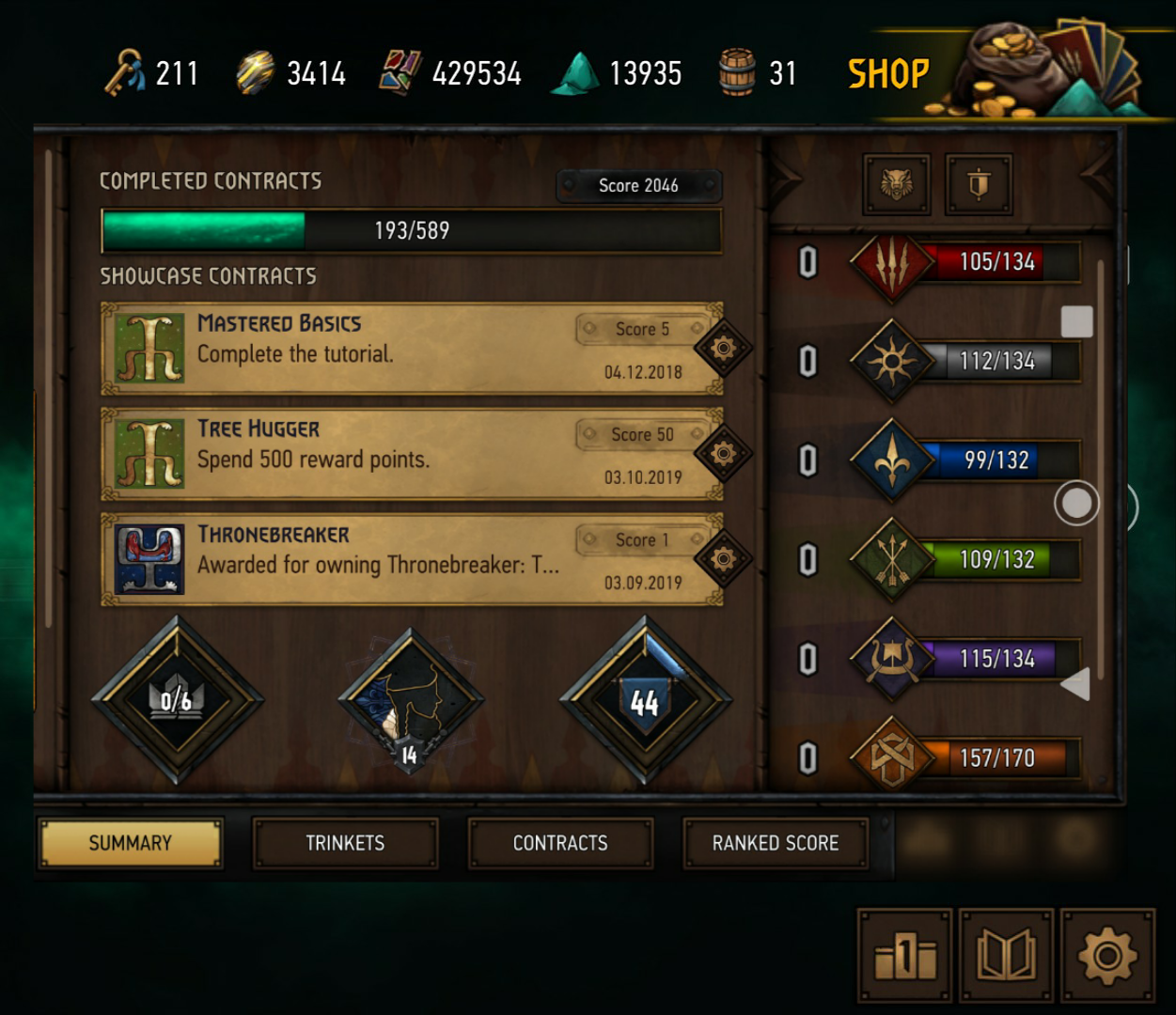This screenshot has height=1015, width=1176.
Task: Select the Northern Realms lily faction icon
Action: [x=891, y=461]
